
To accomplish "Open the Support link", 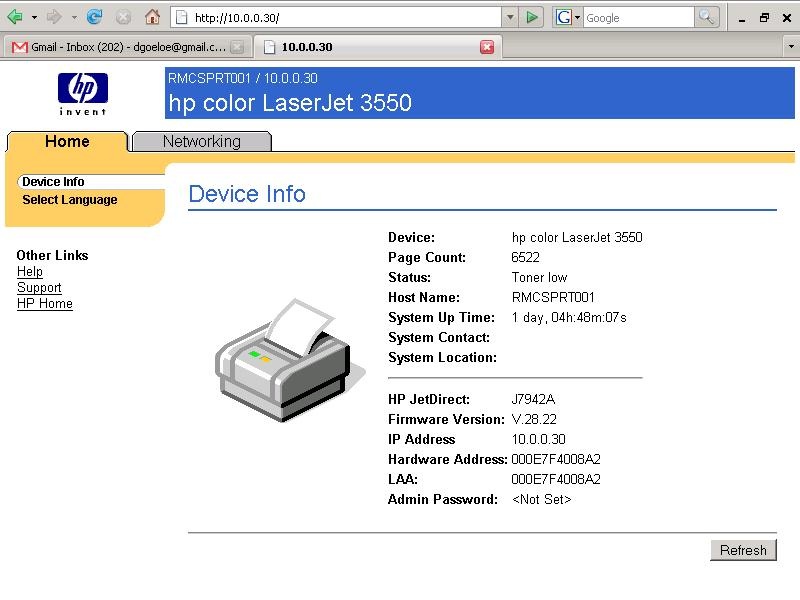I will click(x=39, y=288).
